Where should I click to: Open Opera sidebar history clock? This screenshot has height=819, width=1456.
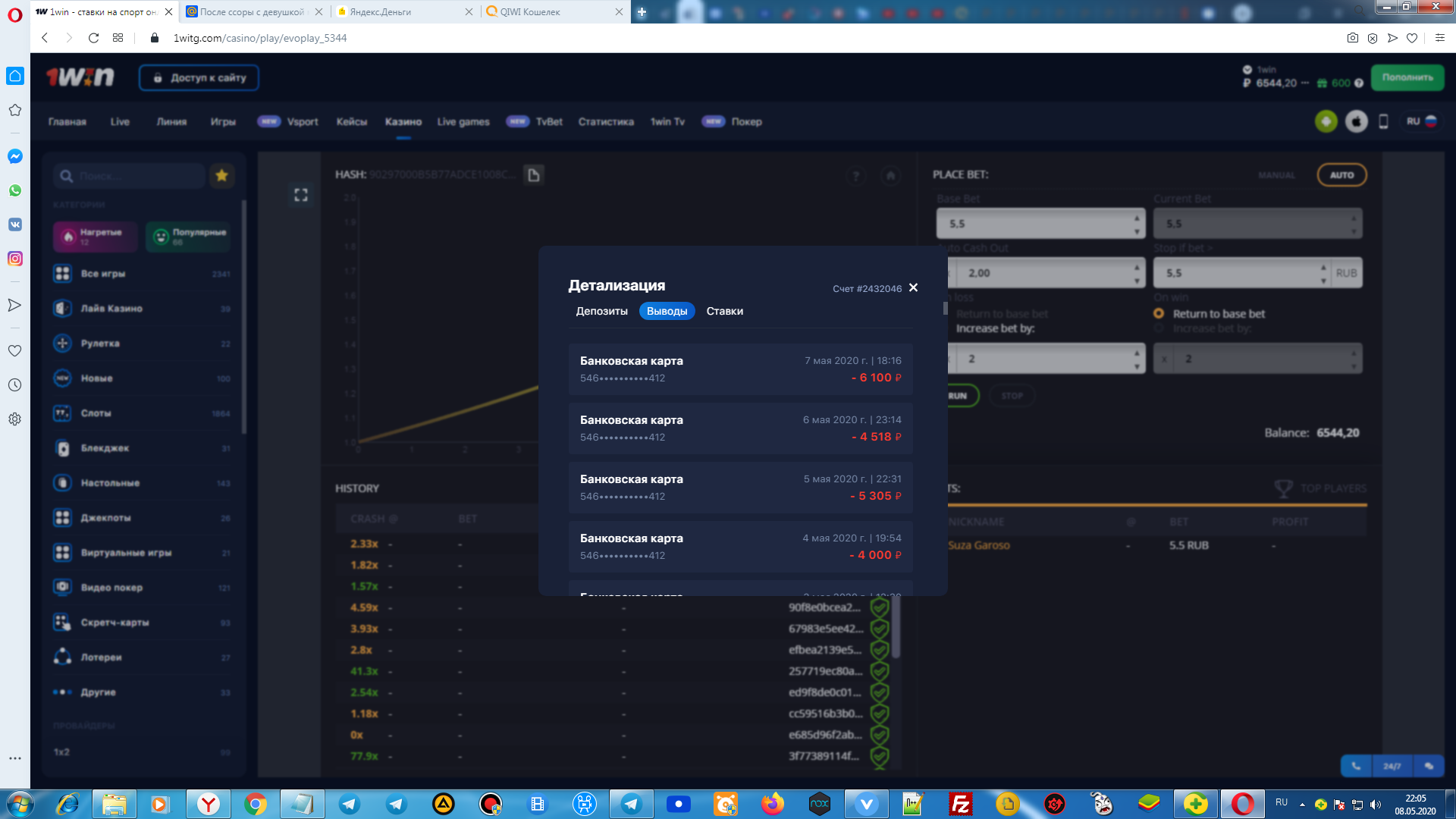(x=15, y=385)
